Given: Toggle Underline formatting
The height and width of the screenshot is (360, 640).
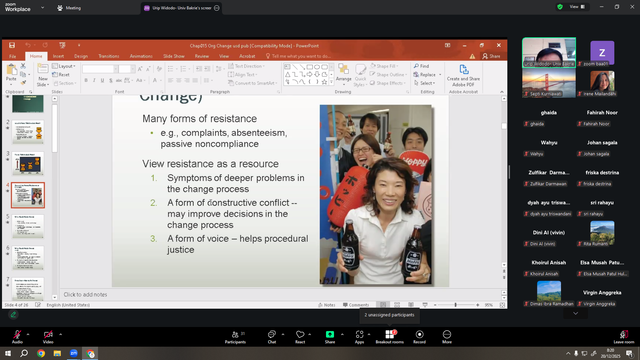Looking at the screenshot, I should click(102, 80).
